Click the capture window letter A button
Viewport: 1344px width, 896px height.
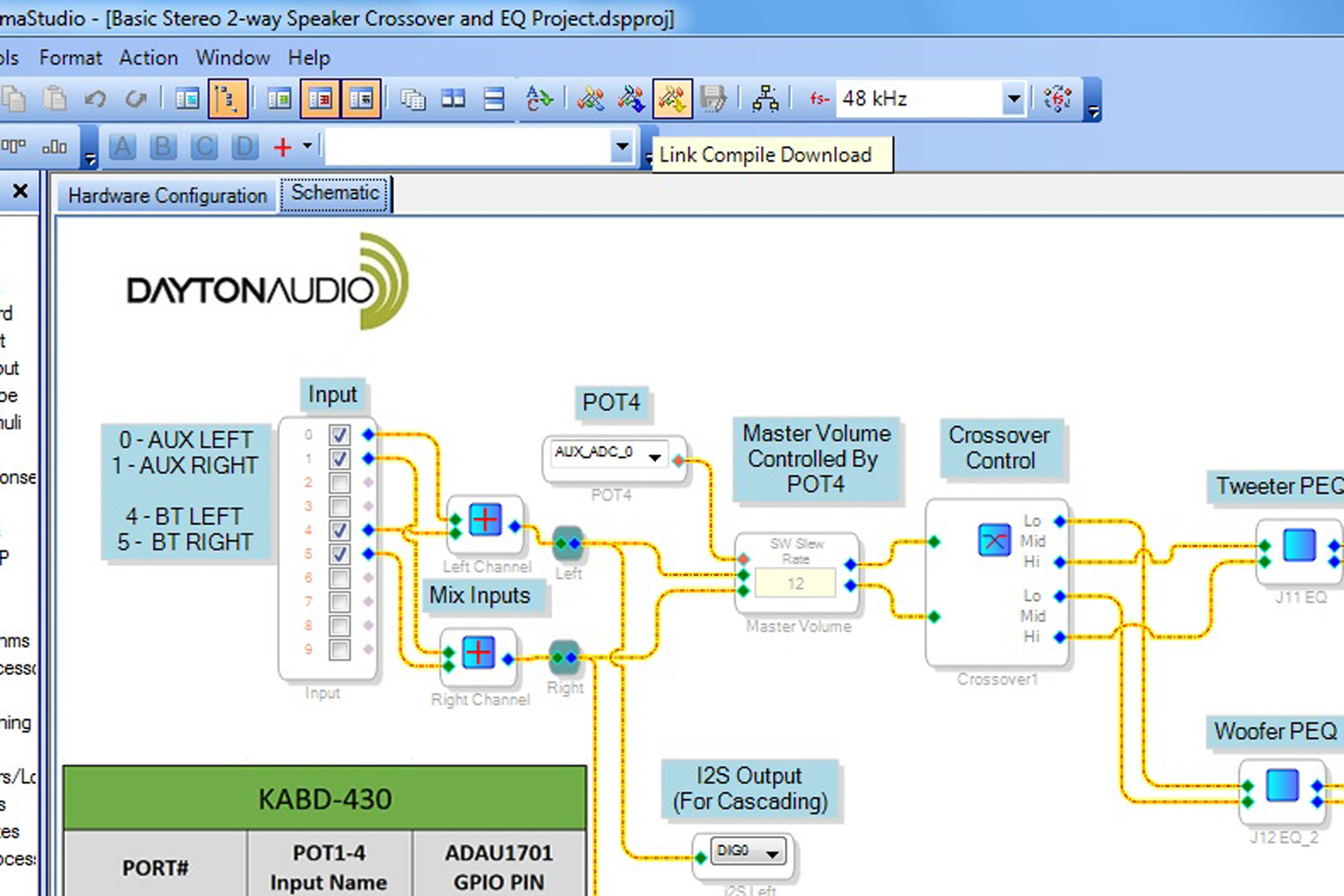point(122,147)
